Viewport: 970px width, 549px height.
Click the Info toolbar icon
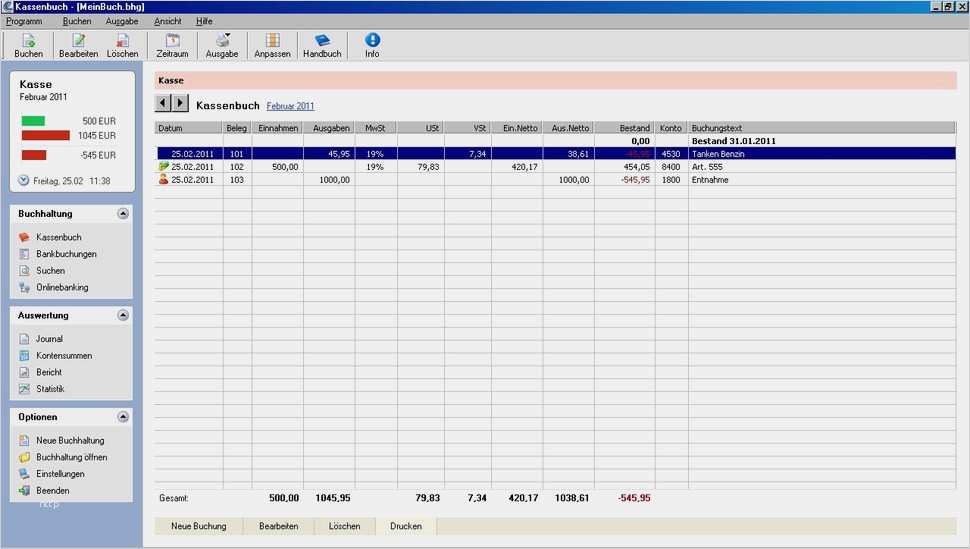(x=372, y=41)
